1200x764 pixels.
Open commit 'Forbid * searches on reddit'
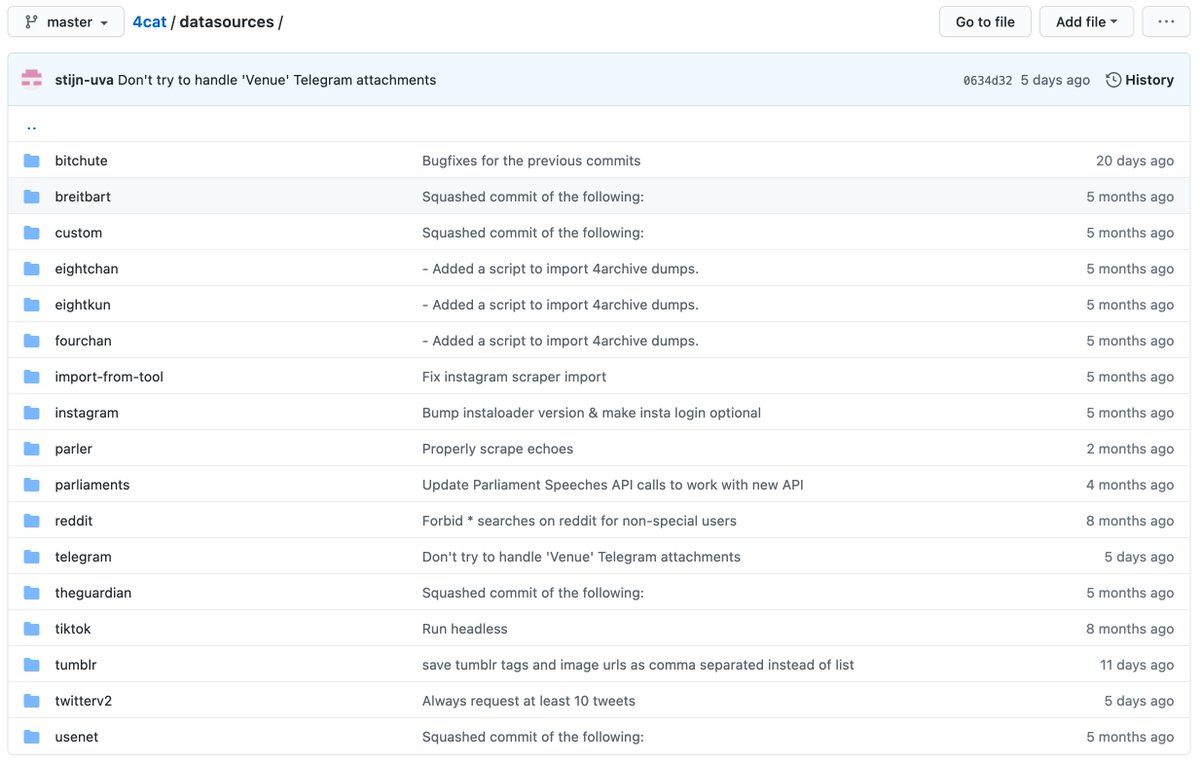[579, 521]
